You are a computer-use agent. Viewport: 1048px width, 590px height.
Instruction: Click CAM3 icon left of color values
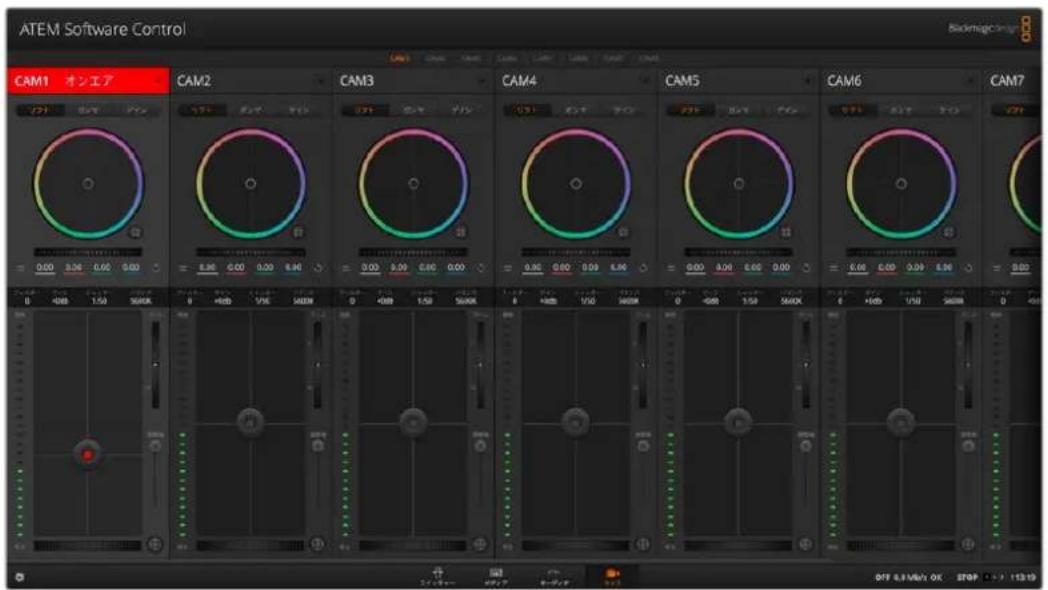coord(345,268)
